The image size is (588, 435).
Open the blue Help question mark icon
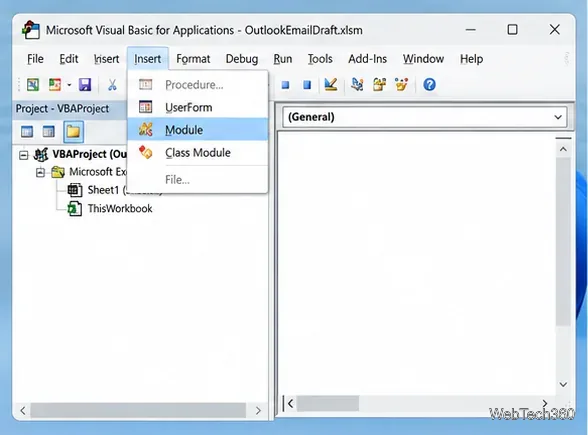pos(429,85)
